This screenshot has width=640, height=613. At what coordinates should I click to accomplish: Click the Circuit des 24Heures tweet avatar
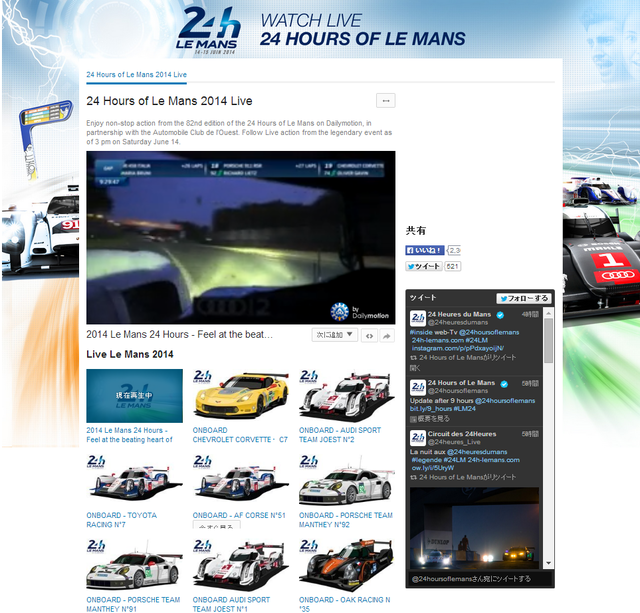tap(418, 438)
